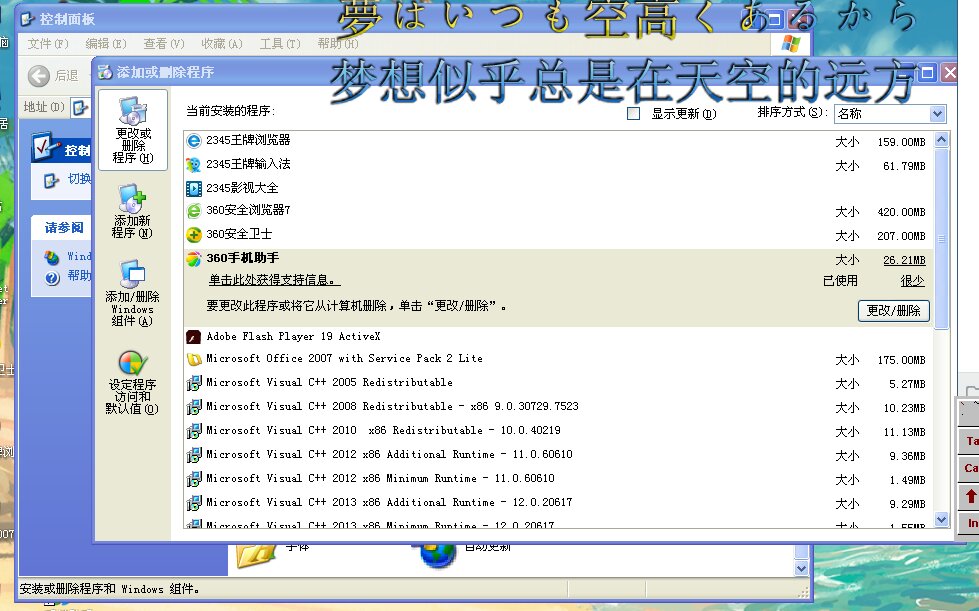
Task: Click the Help (帮助) question mark icon in sidebar
Action: pos(52,278)
